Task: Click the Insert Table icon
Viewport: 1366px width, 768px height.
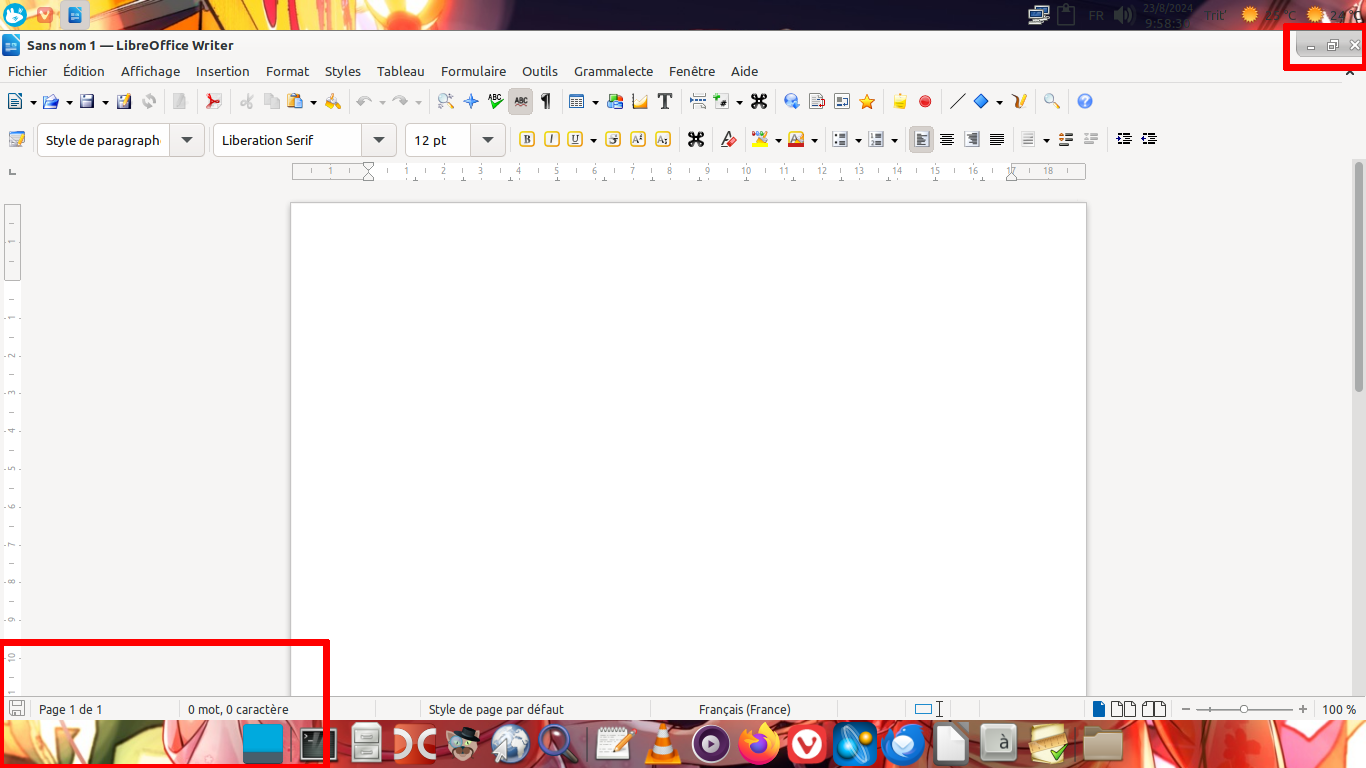Action: pos(576,101)
